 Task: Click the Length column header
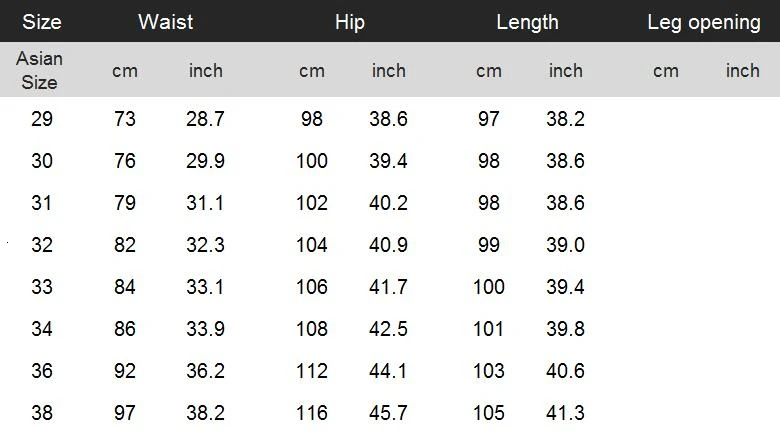(527, 22)
